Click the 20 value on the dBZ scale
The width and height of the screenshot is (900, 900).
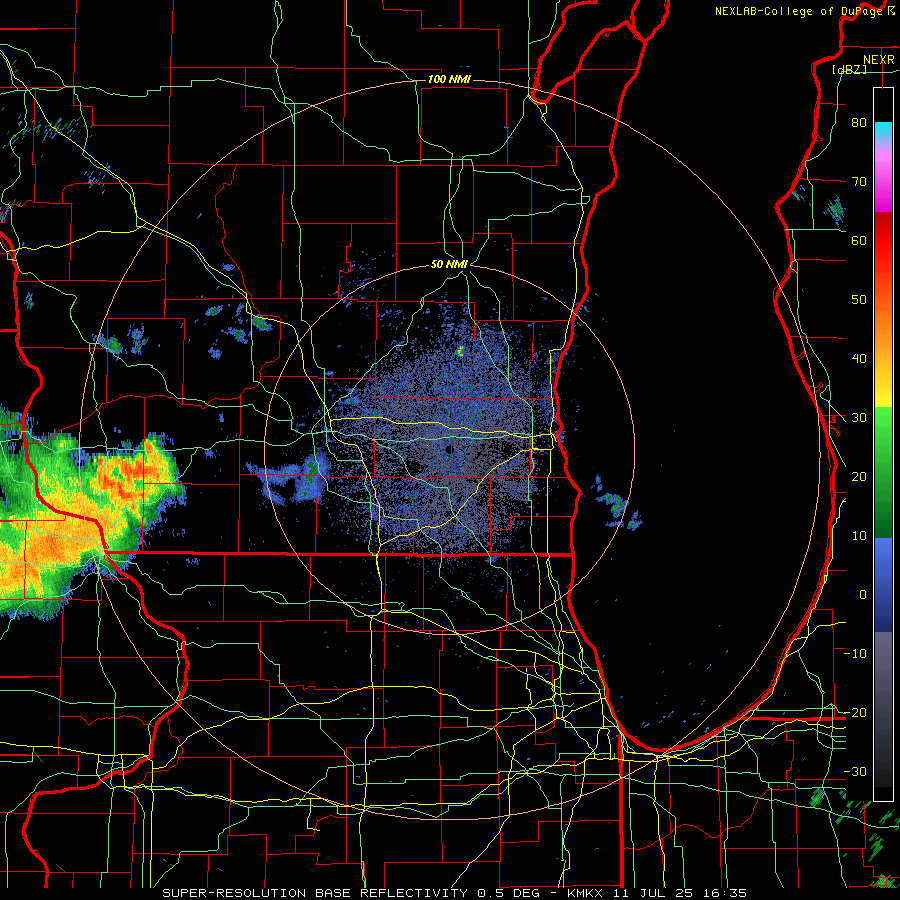859,477
